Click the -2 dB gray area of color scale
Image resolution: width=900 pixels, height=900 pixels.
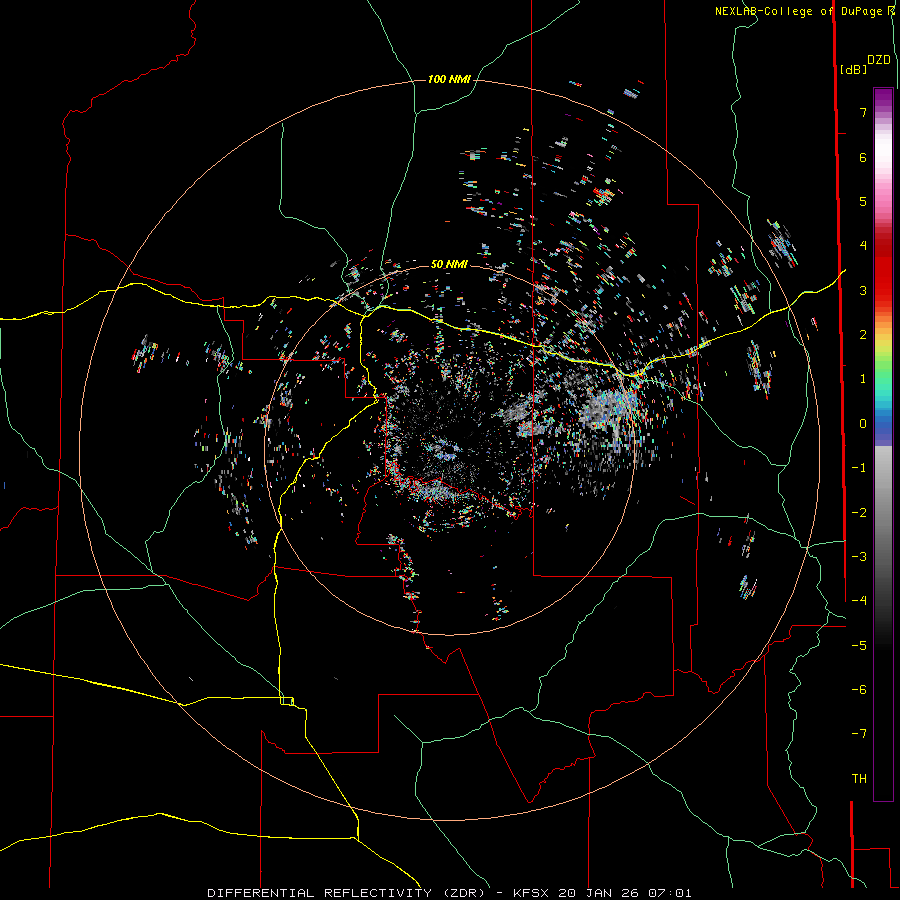click(883, 513)
